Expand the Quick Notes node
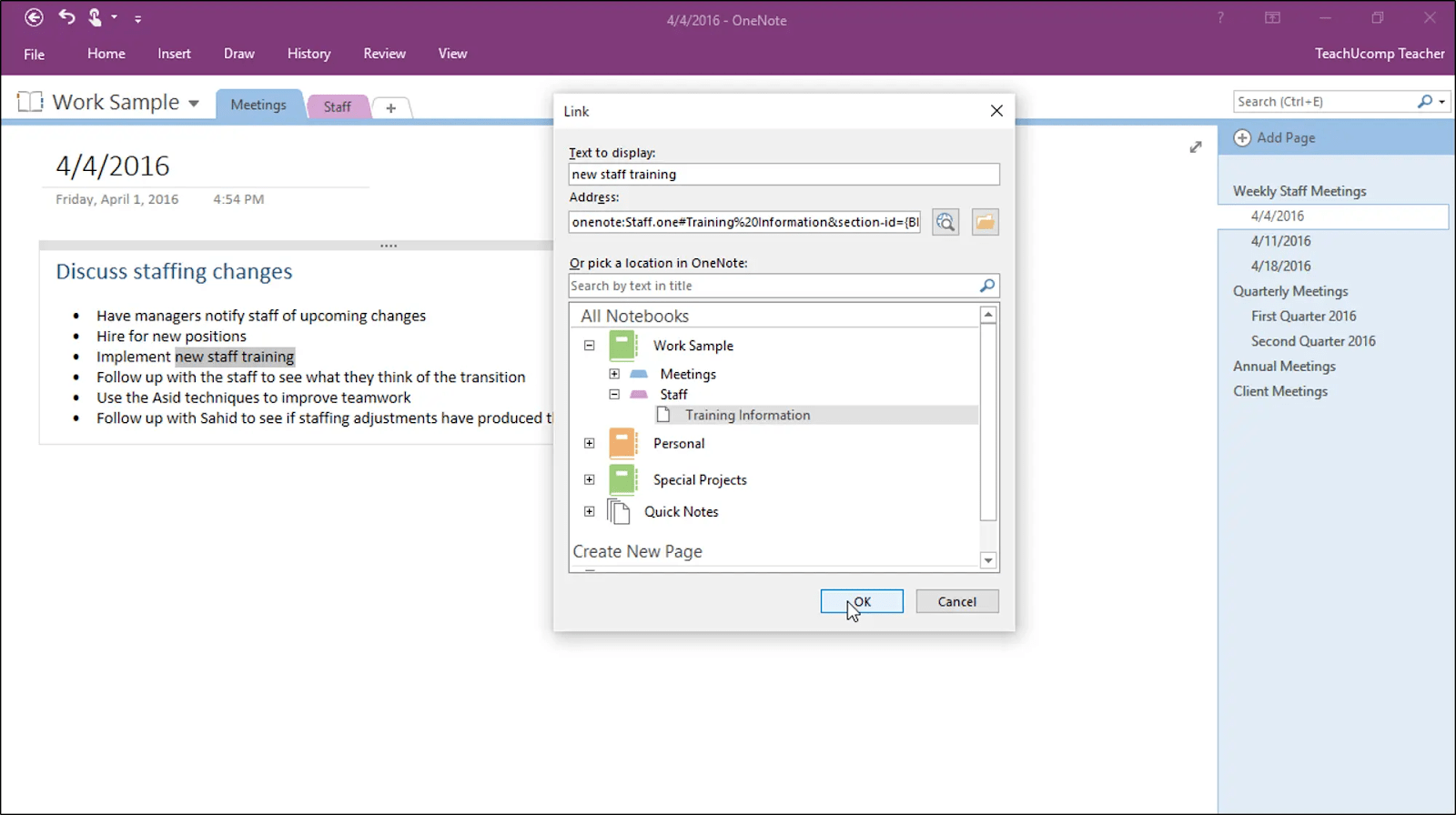 590,511
